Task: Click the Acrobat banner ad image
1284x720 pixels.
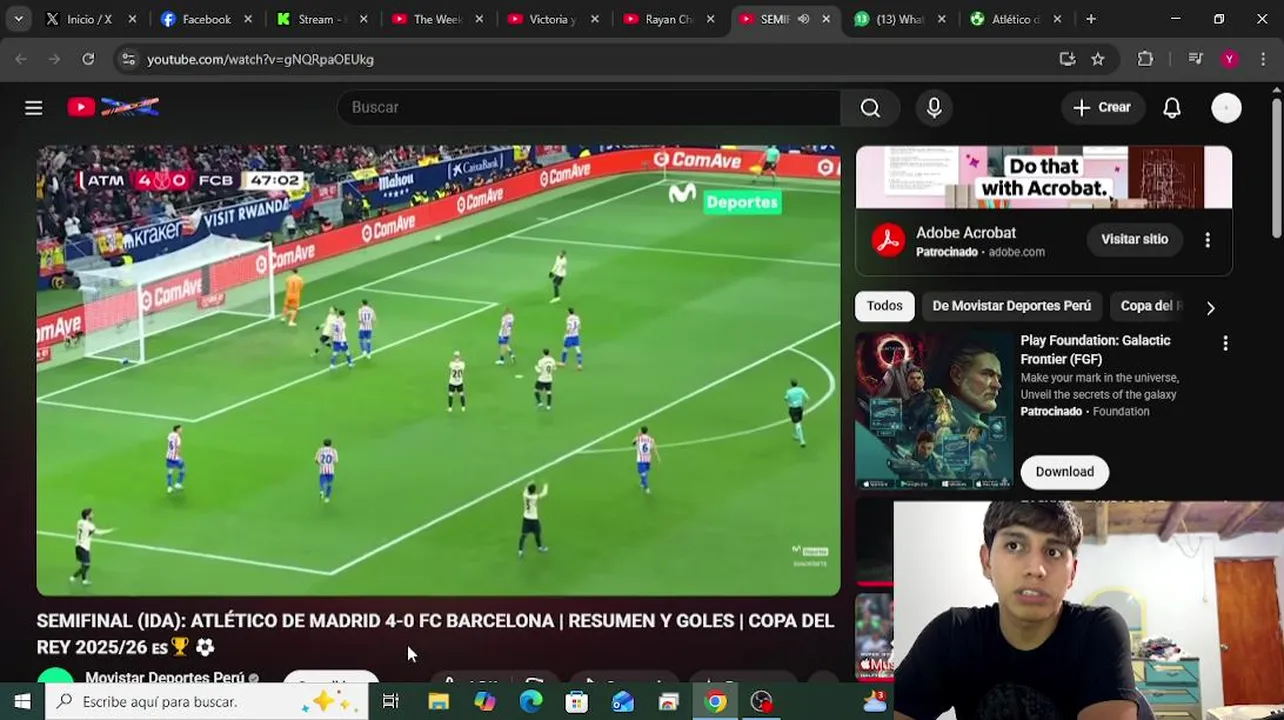Action: (1044, 177)
